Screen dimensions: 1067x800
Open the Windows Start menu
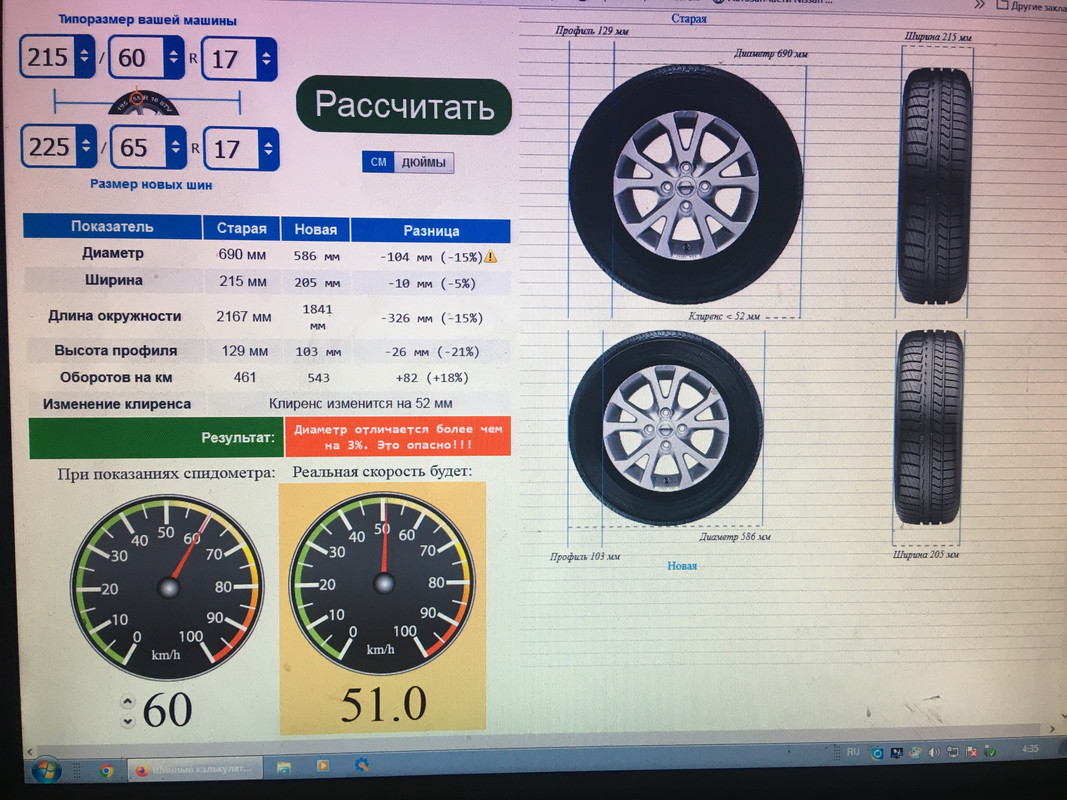click(47, 769)
